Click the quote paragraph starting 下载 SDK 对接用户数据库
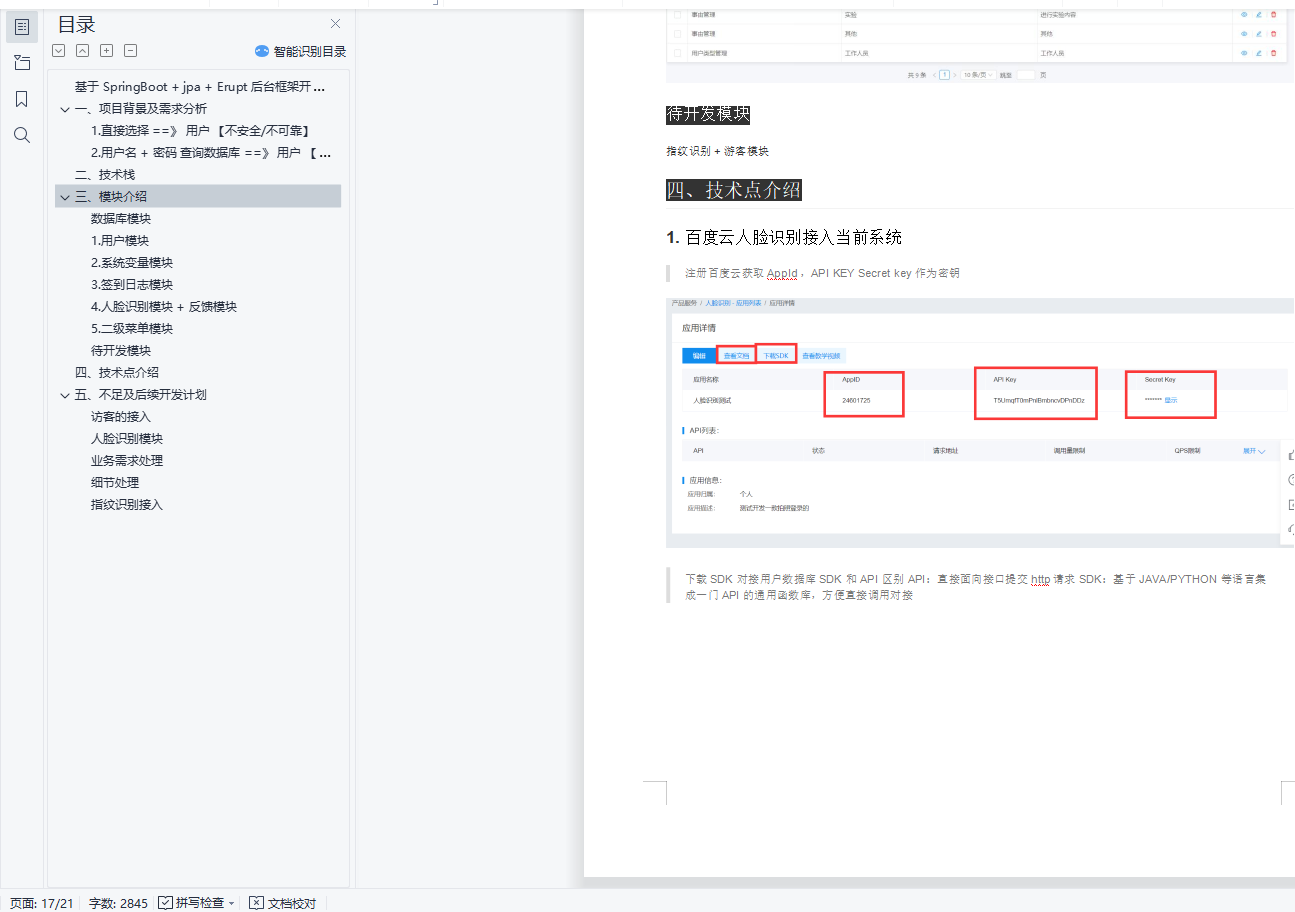This screenshot has width=1295, height=912. coord(975,587)
